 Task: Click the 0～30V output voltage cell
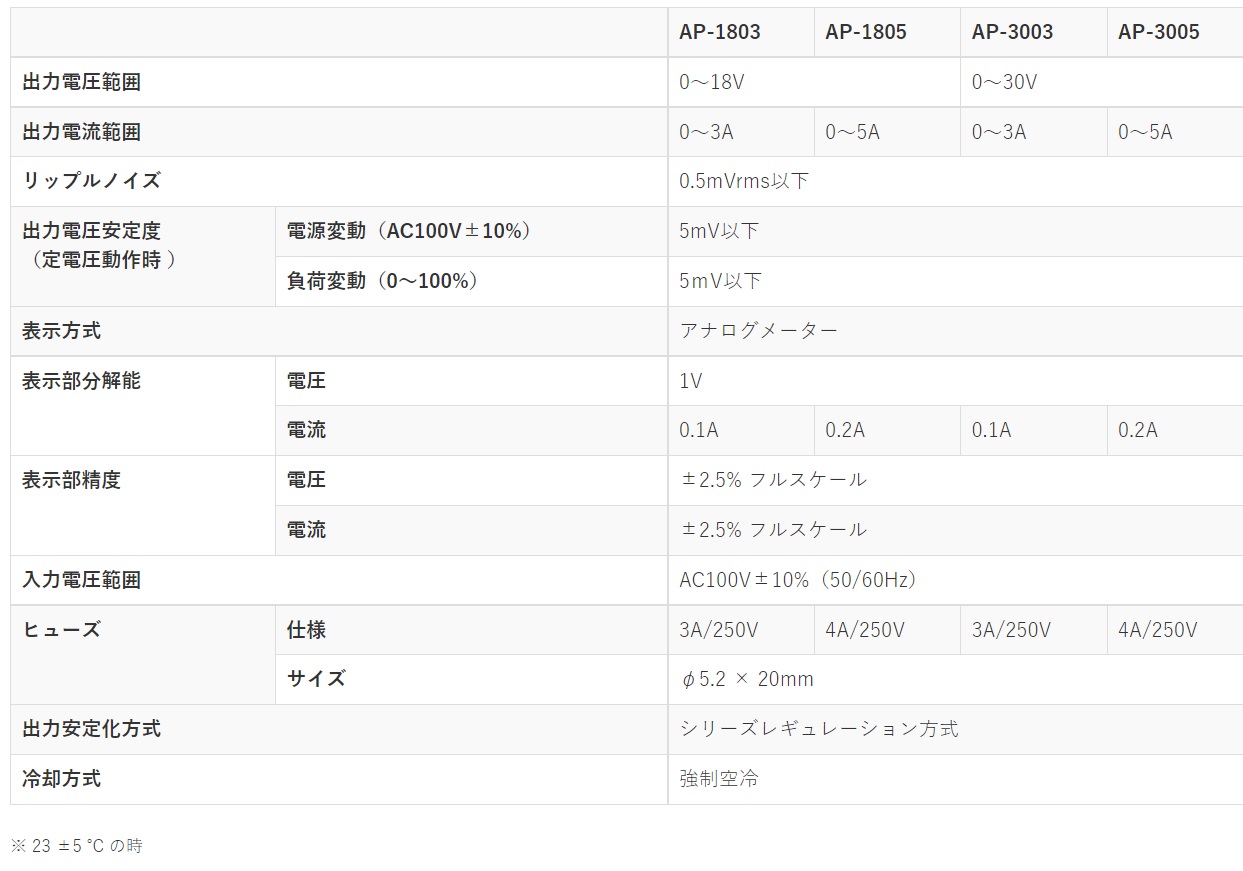pyautogui.click(x=1004, y=82)
